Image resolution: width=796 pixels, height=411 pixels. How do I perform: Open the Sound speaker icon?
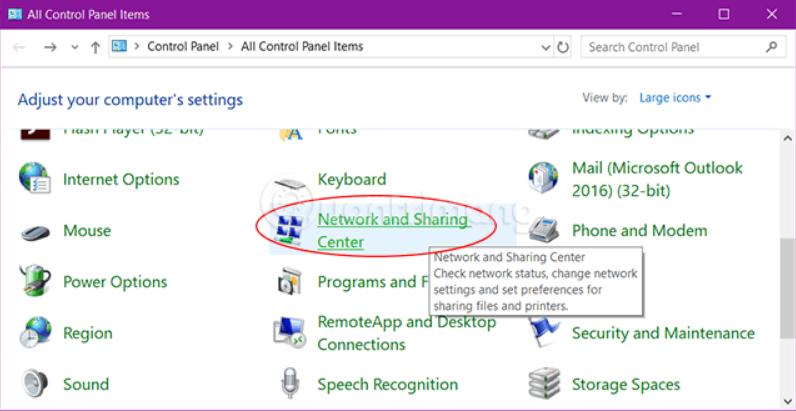click(35, 384)
